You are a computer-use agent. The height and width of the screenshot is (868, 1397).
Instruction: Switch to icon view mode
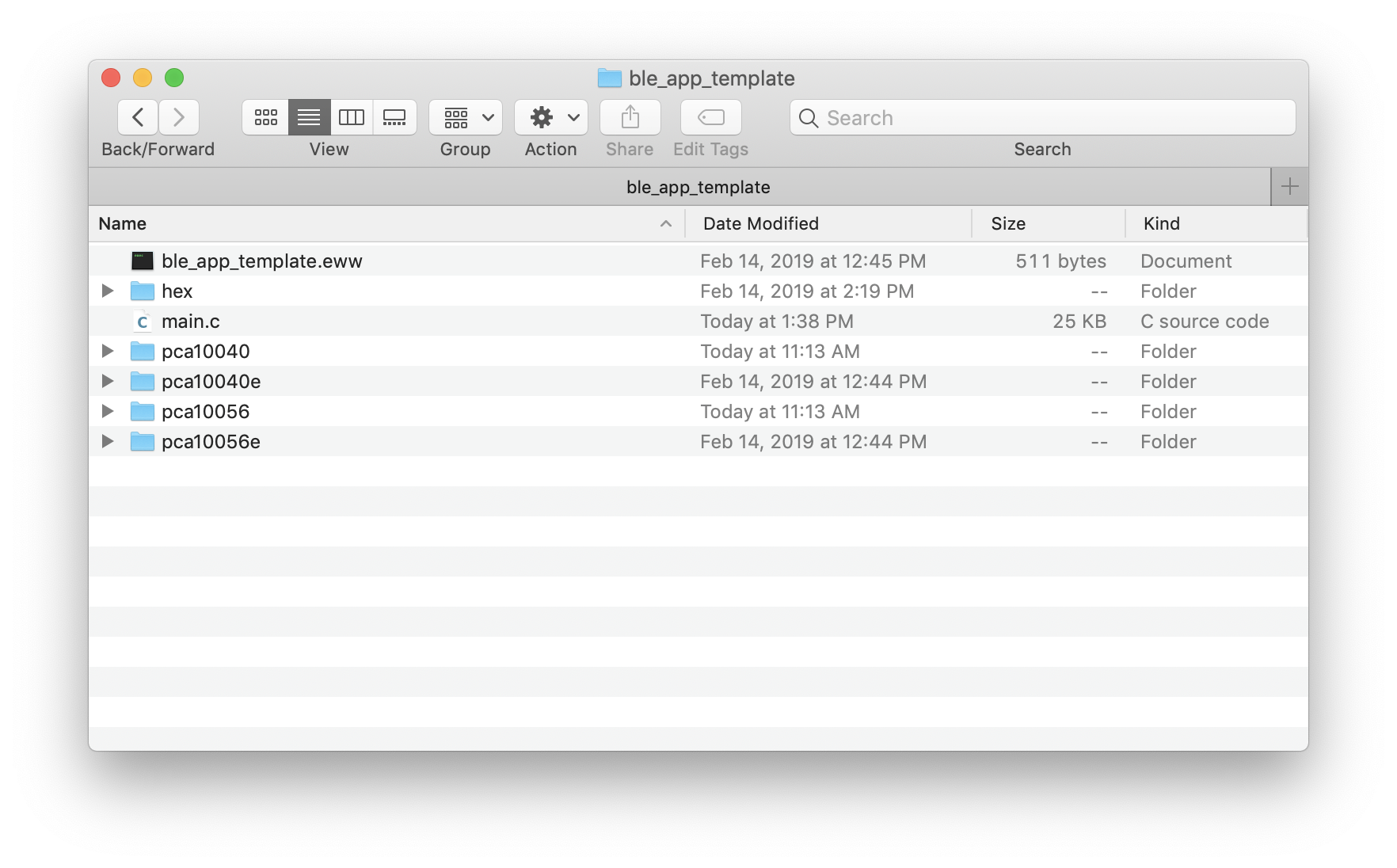coord(265,118)
